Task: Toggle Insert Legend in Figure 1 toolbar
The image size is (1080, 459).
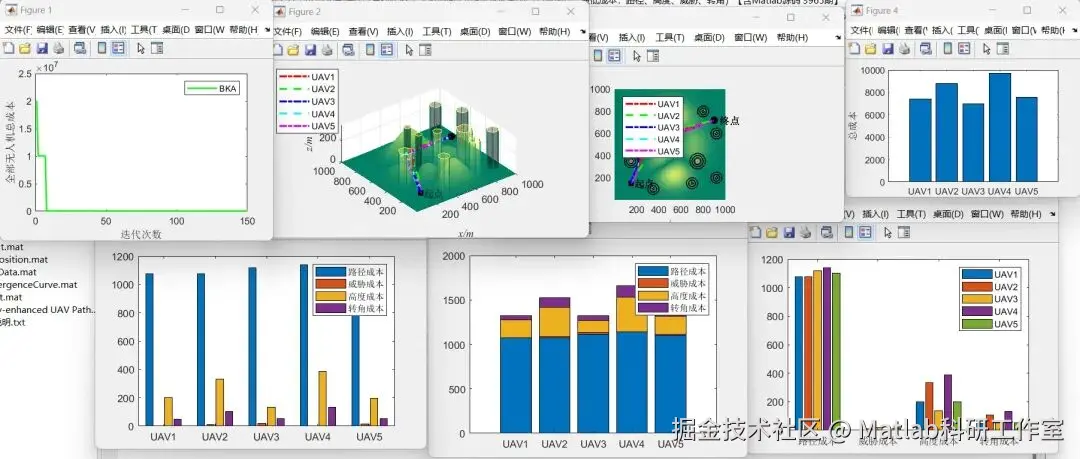Action: (118, 48)
